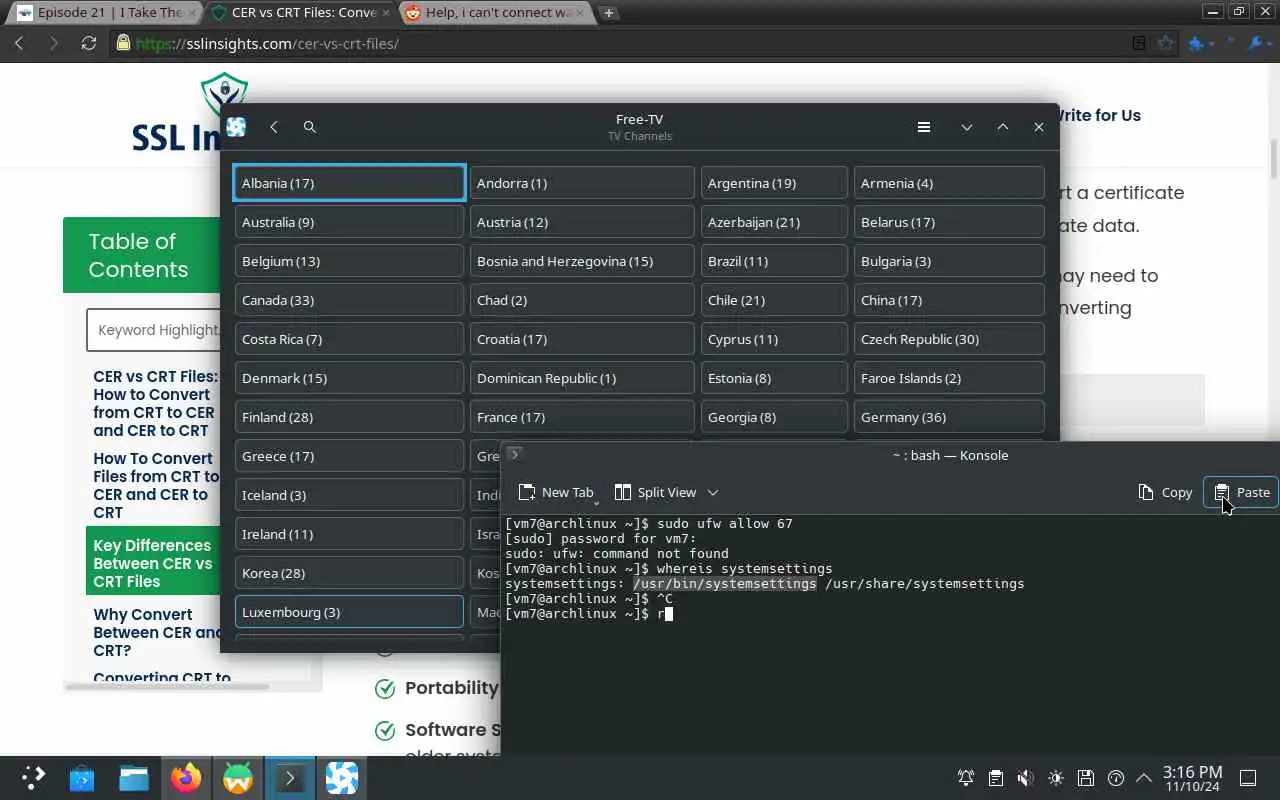1280x800 pixels.
Task: Open Czech Republic (30) channels
Action: pos(949,339)
